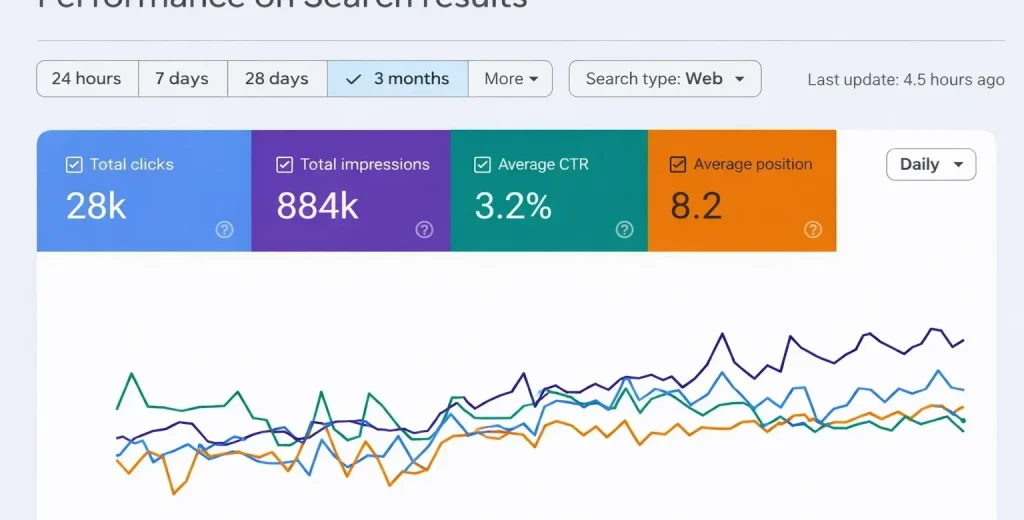Toggle the Total clicks checkbox
The height and width of the screenshot is (520, 1024).
tap(74, 165)
